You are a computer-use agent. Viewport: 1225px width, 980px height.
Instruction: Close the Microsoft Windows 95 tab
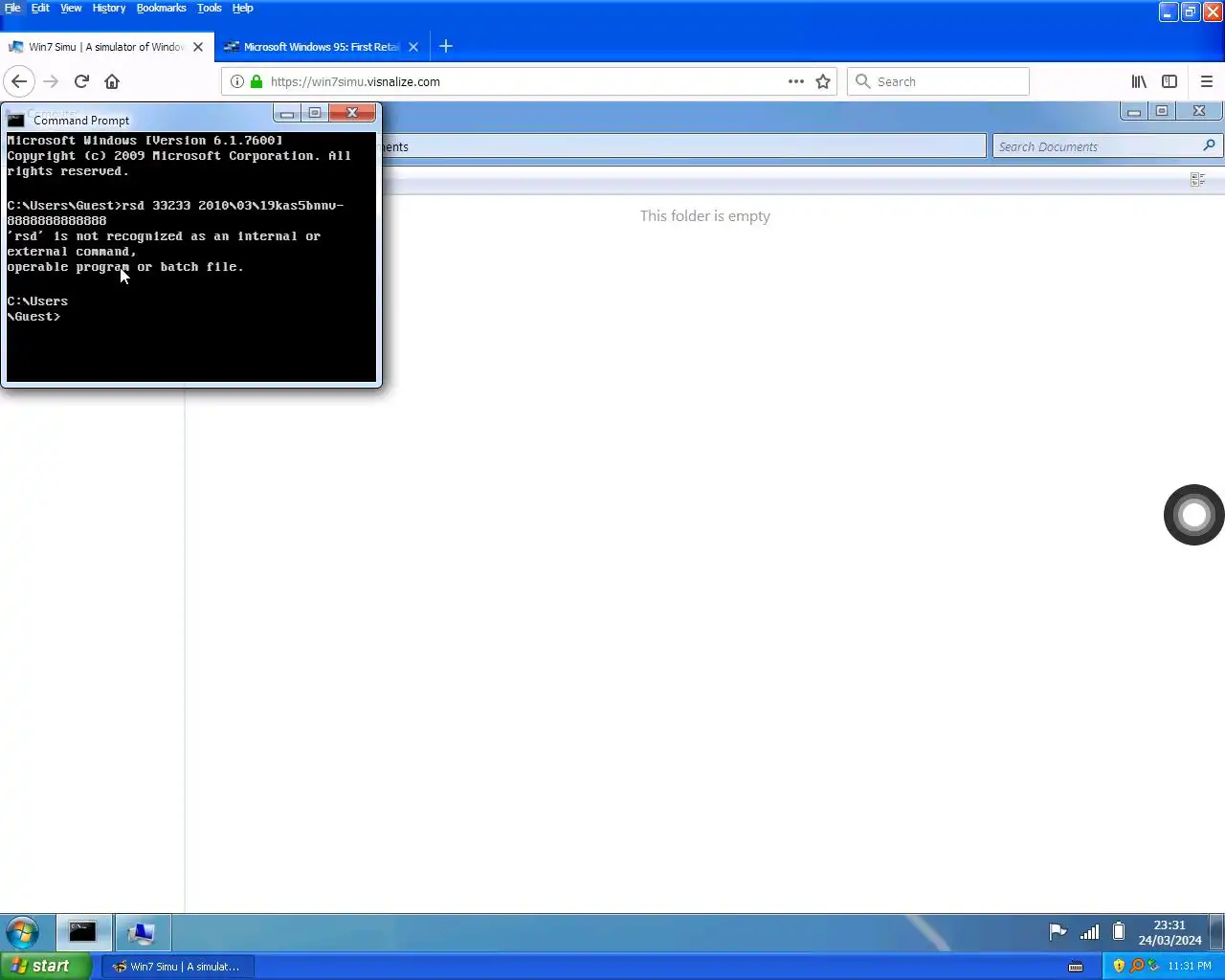(413, 46)
